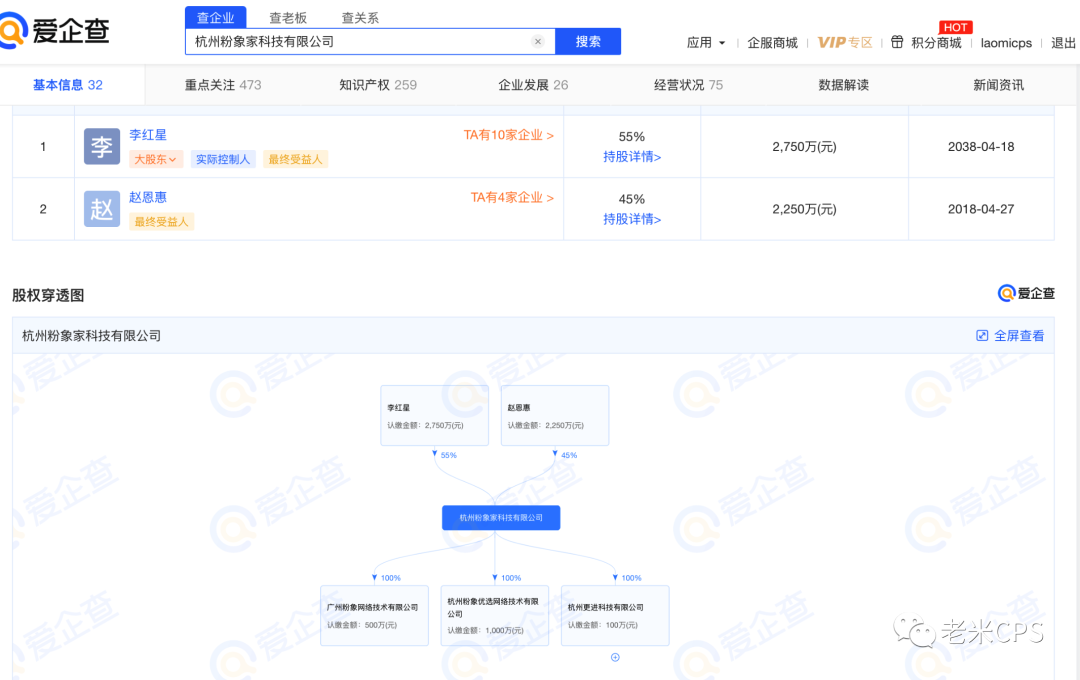The width and height of the screenshot is (1080, 680).
Task: Open 持股详情 under 45%
Action: point(632,219)
